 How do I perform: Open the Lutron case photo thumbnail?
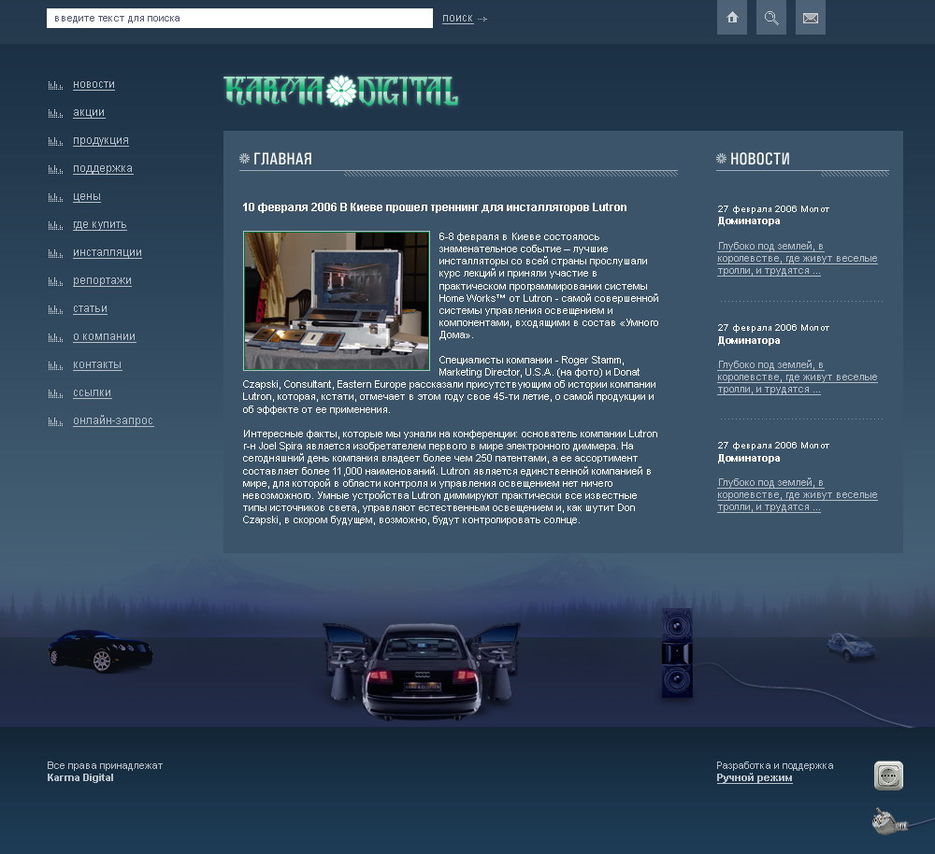(x=336, y=301)
